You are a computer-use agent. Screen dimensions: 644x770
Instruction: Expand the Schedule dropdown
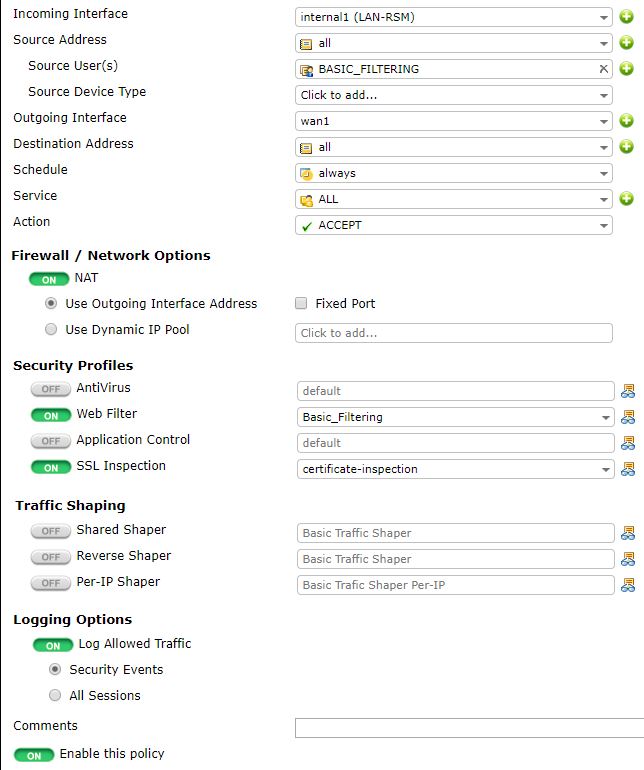(454, 173)
